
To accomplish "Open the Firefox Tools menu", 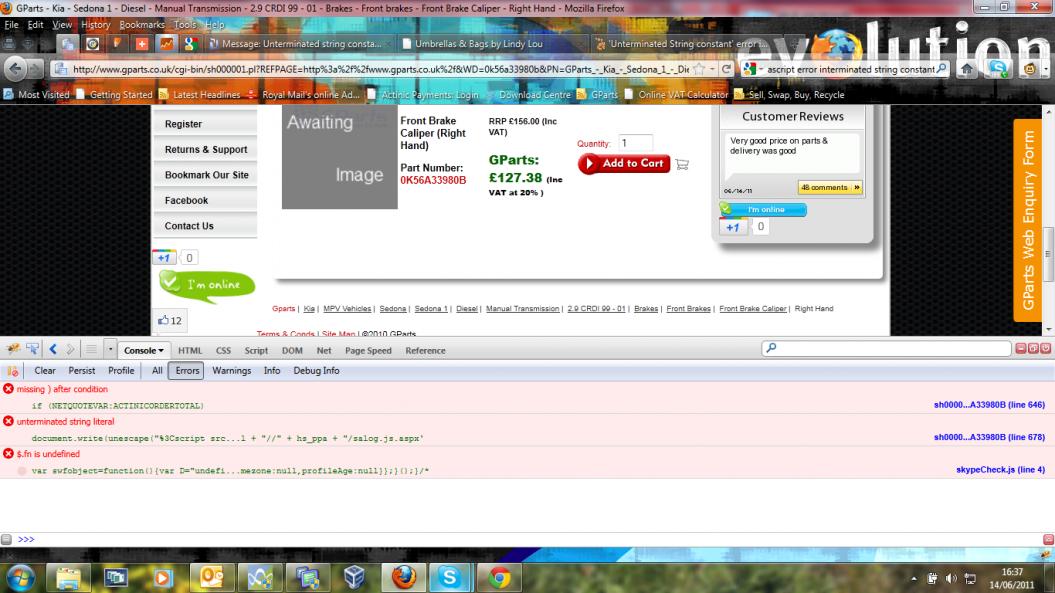I will [184, 25].
